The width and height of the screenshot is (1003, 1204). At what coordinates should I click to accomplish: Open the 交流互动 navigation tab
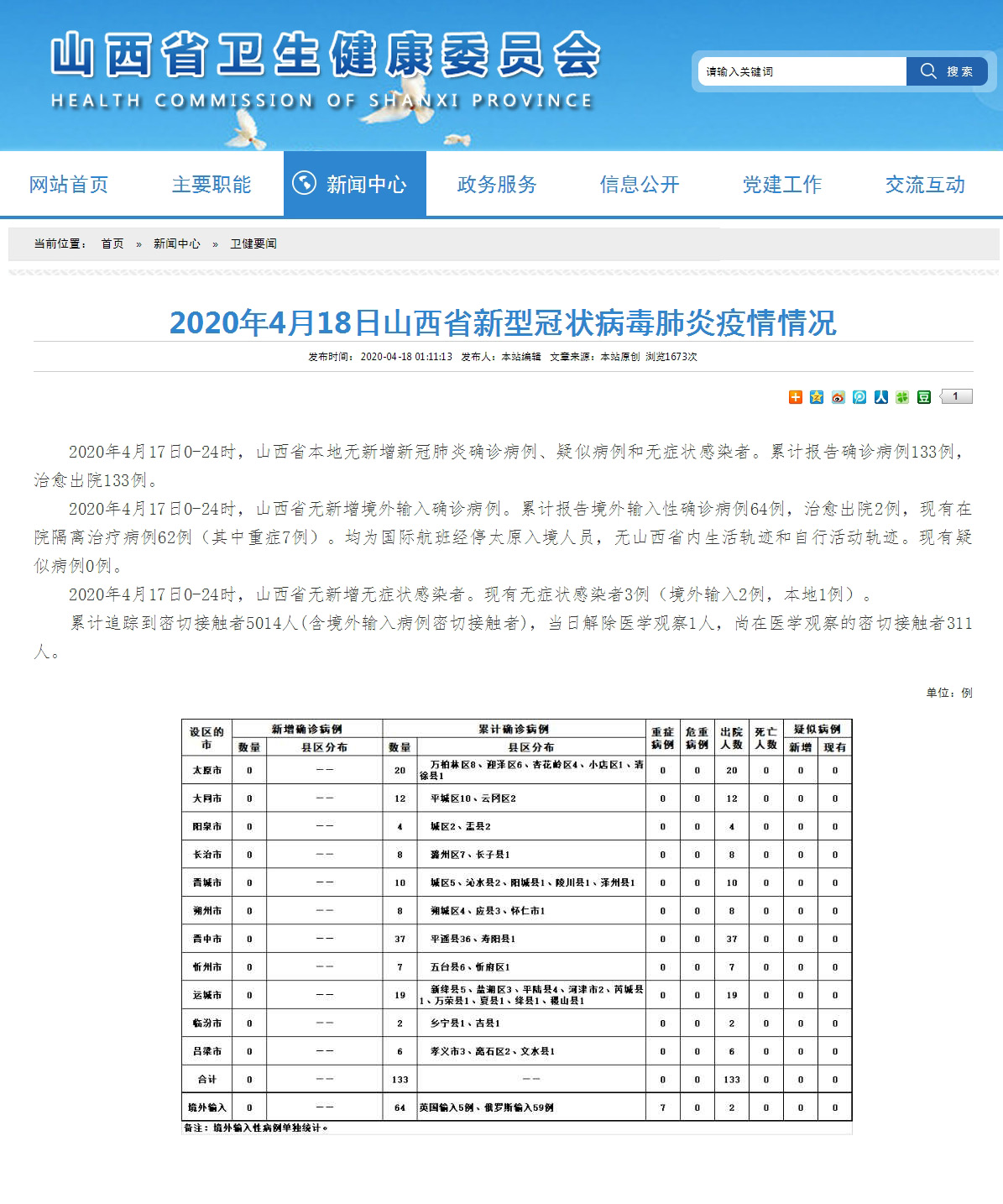click(925, 185)
